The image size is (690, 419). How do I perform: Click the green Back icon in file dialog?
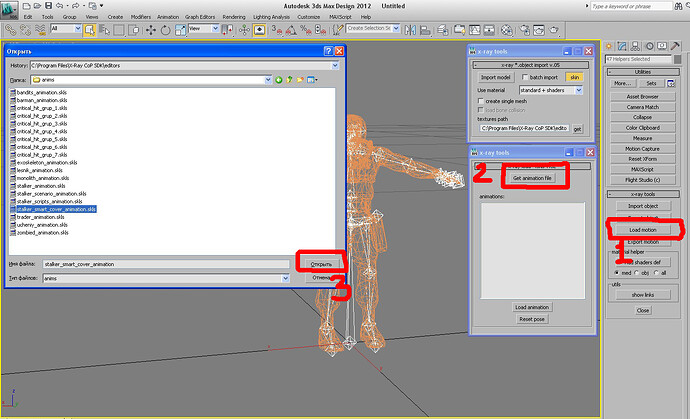pyautogui.click(x=278, y=79)
